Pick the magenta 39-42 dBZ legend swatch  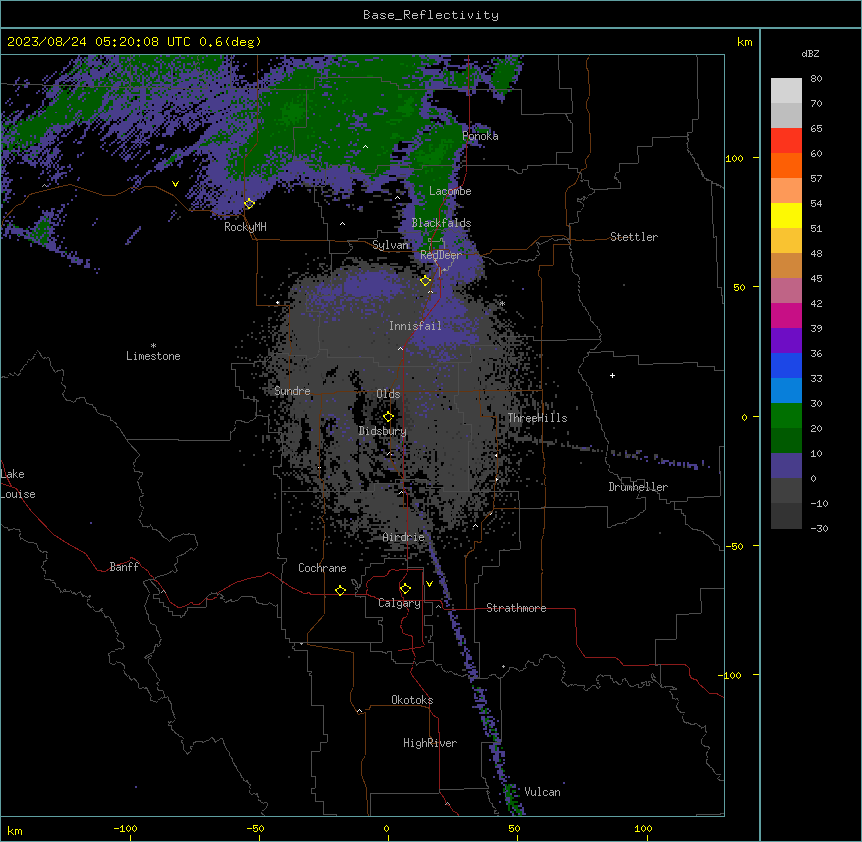(786, 315)
